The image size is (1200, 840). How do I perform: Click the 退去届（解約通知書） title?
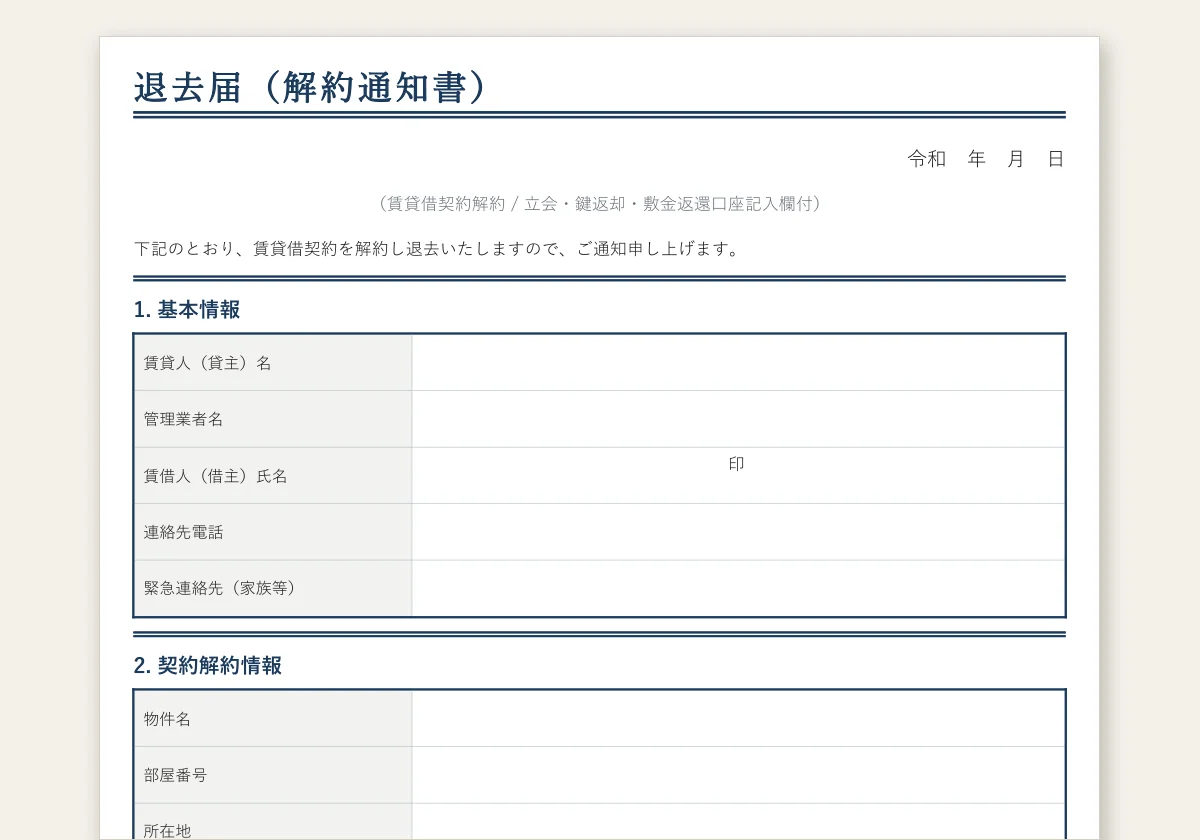coord(311,88)
